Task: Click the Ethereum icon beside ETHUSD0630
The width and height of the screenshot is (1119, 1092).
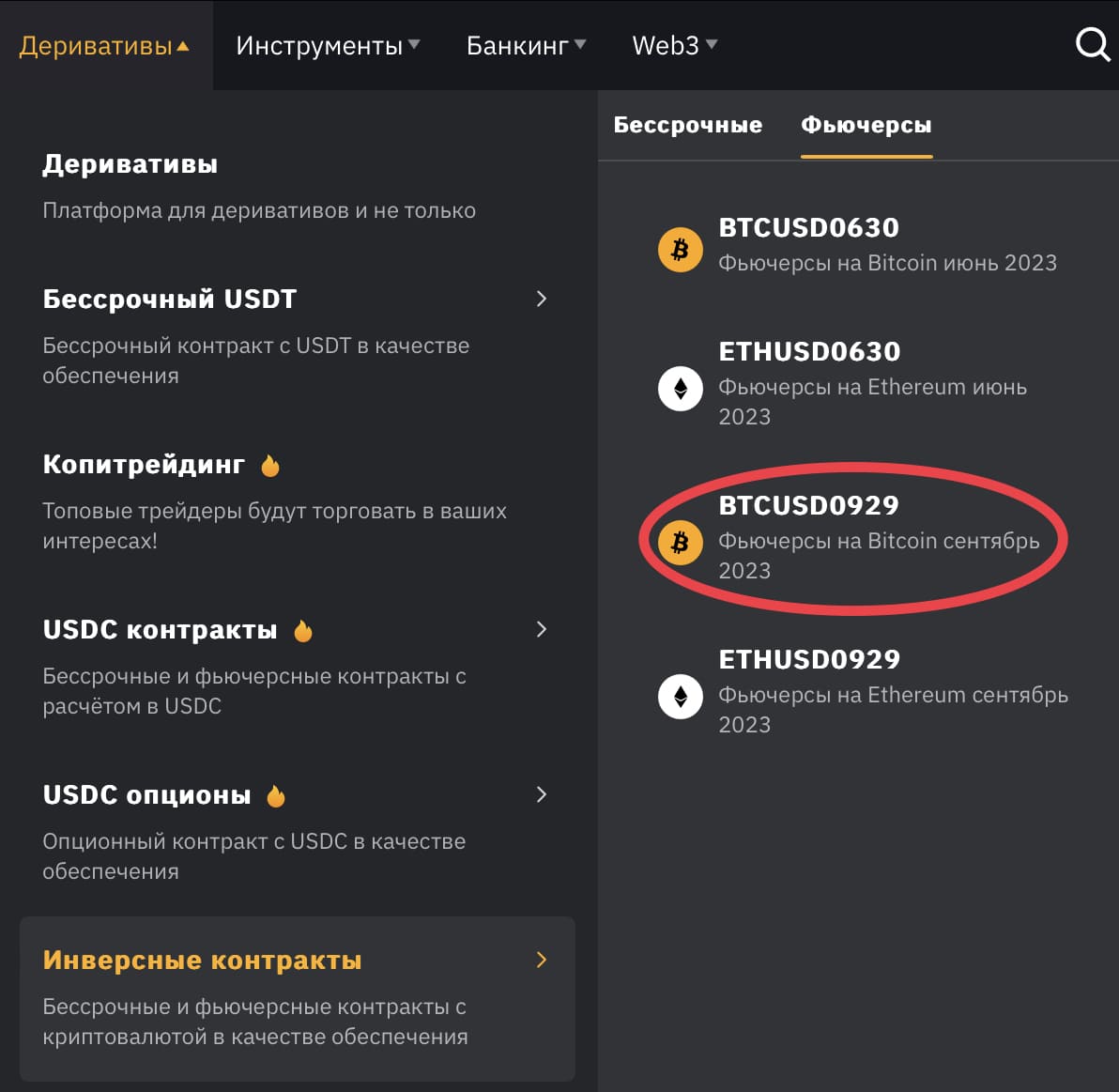Action: click(680, 389)
